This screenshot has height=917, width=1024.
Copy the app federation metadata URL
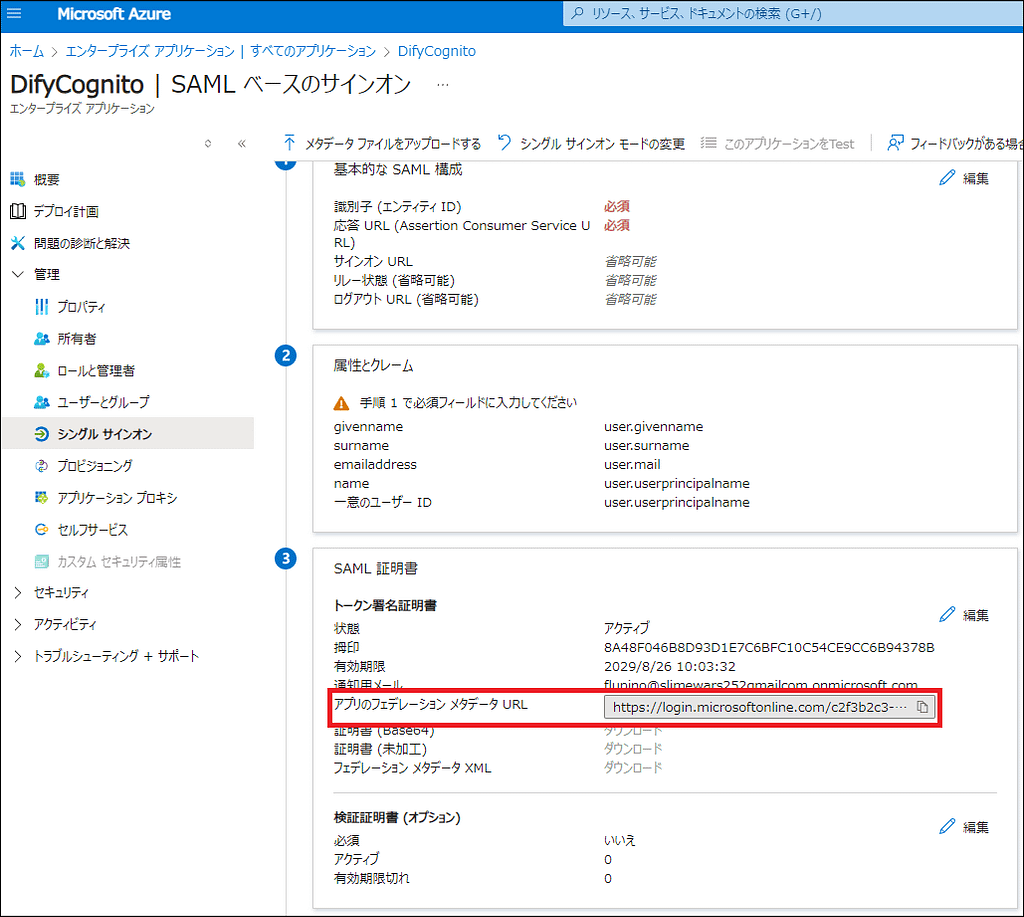[923, 707]
